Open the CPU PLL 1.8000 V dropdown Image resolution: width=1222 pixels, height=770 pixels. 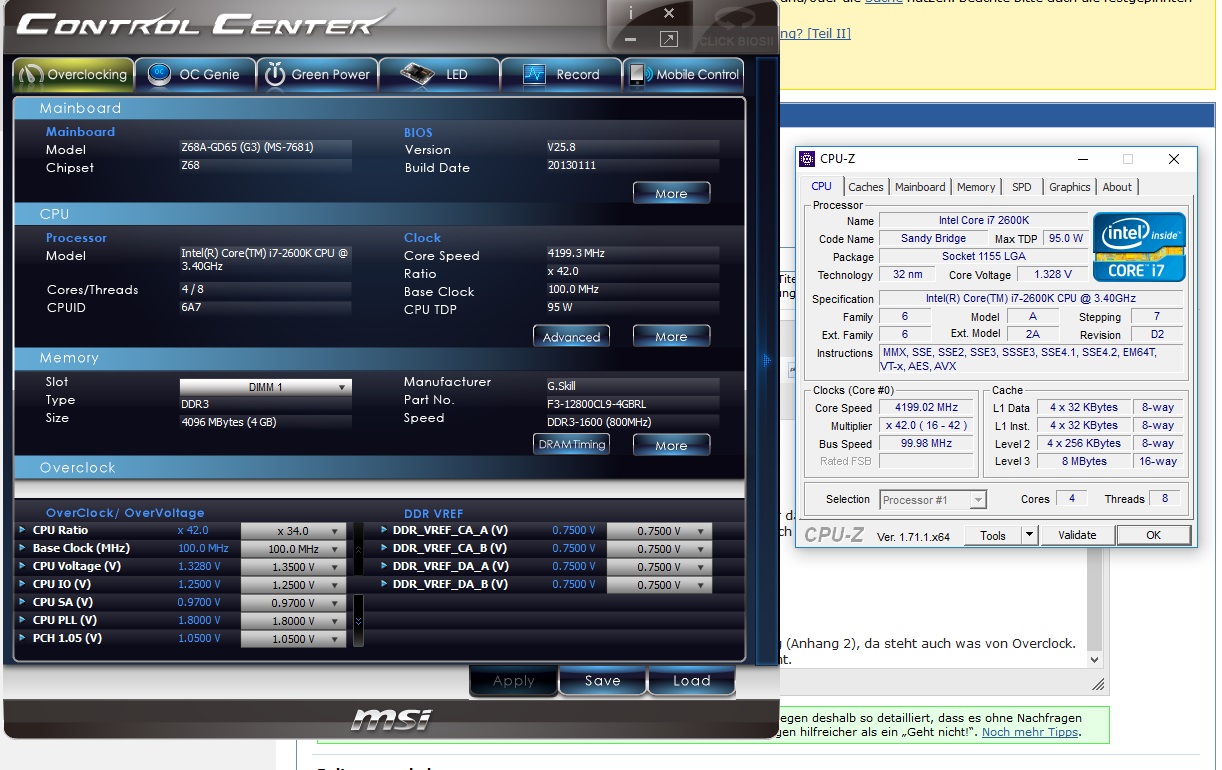[293, 621]
